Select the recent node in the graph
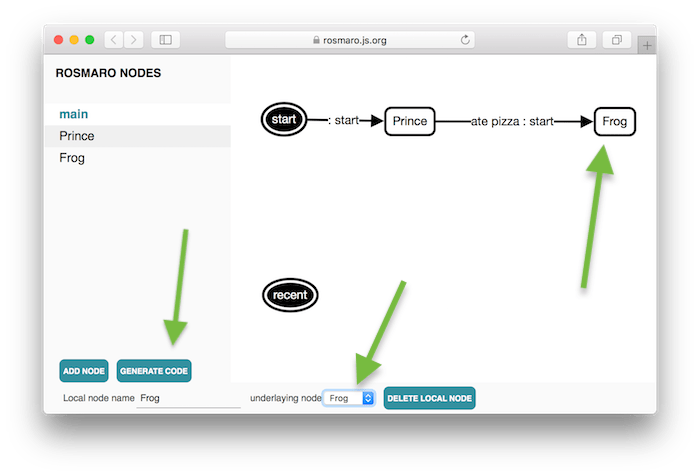 tap(290, 295)
